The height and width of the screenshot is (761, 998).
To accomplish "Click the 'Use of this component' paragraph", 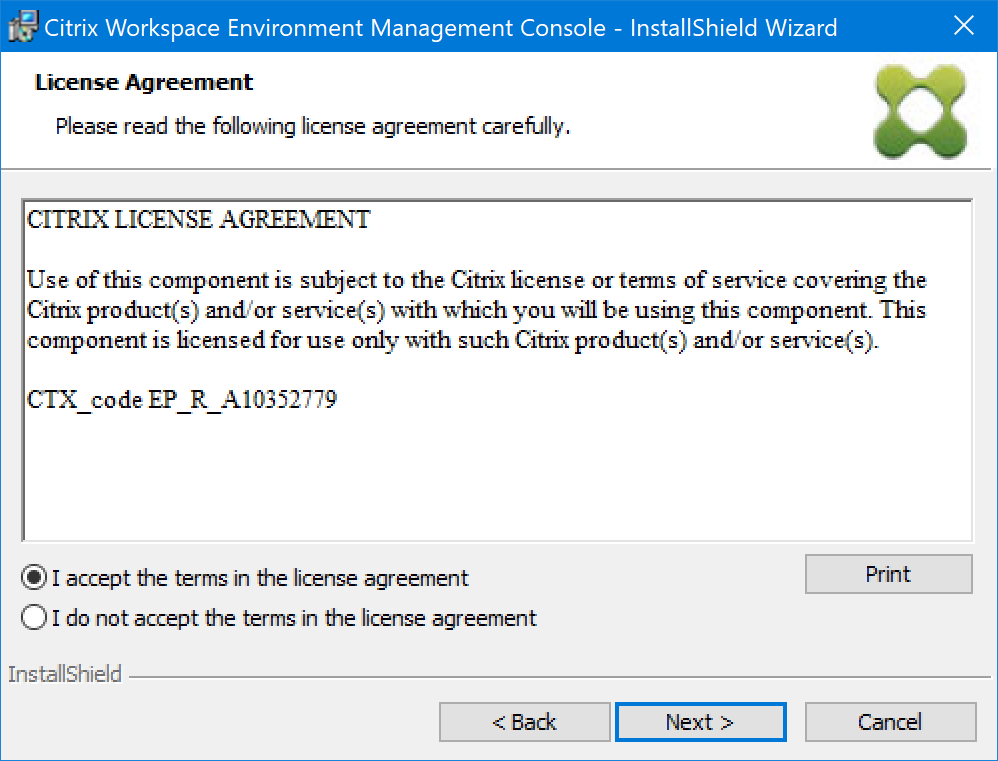I will (x=476, y=310).
